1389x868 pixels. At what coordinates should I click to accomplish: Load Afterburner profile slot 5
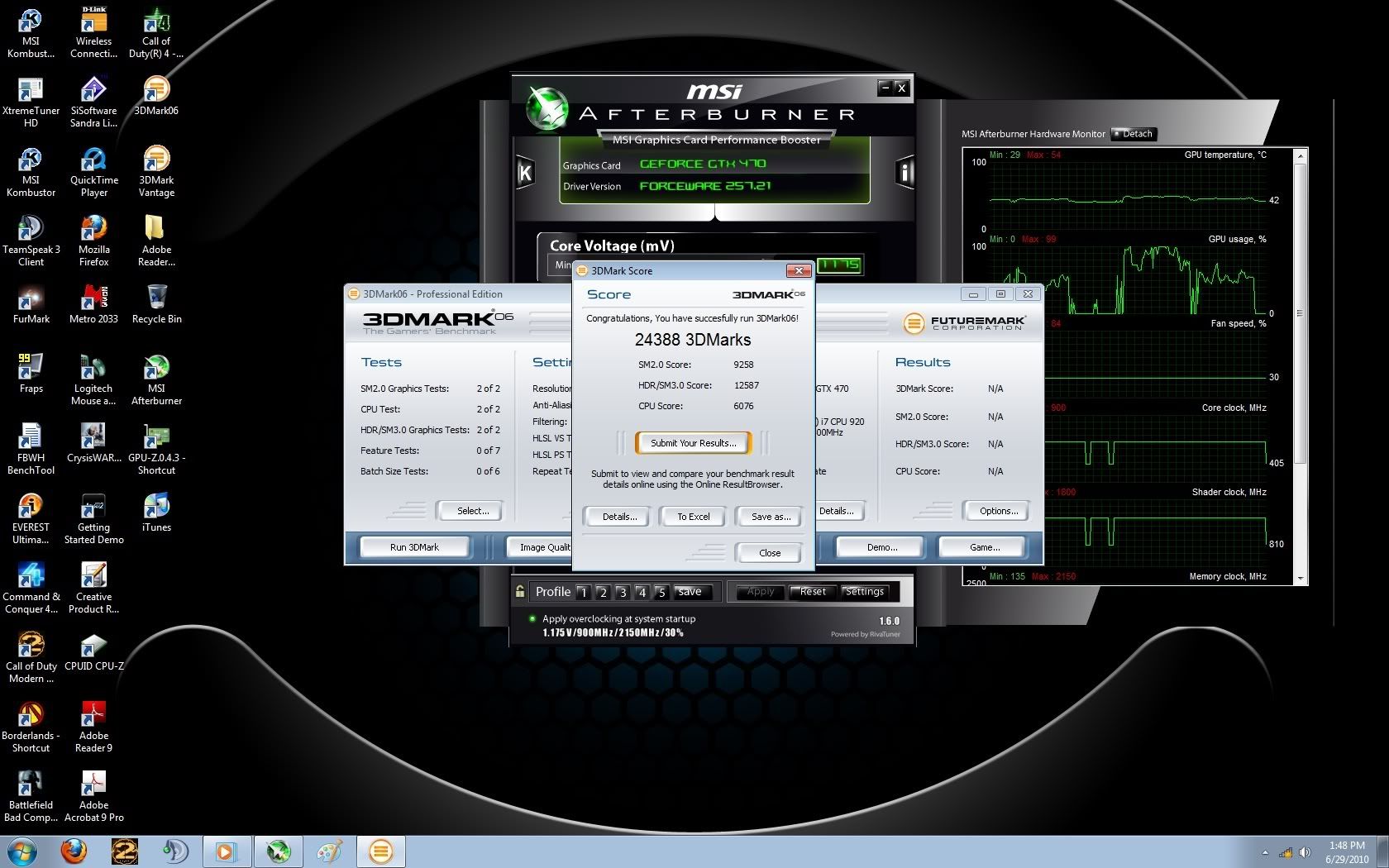pyautogui.click(x=661, y=592)
